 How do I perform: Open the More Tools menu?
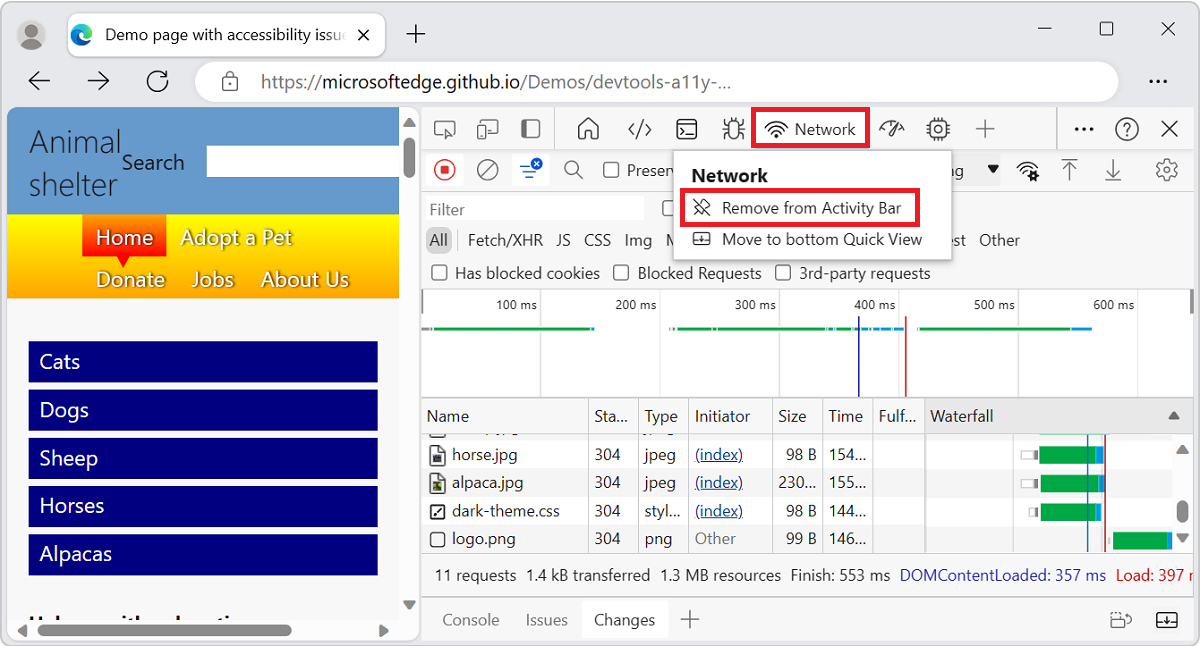point(1083,128)
